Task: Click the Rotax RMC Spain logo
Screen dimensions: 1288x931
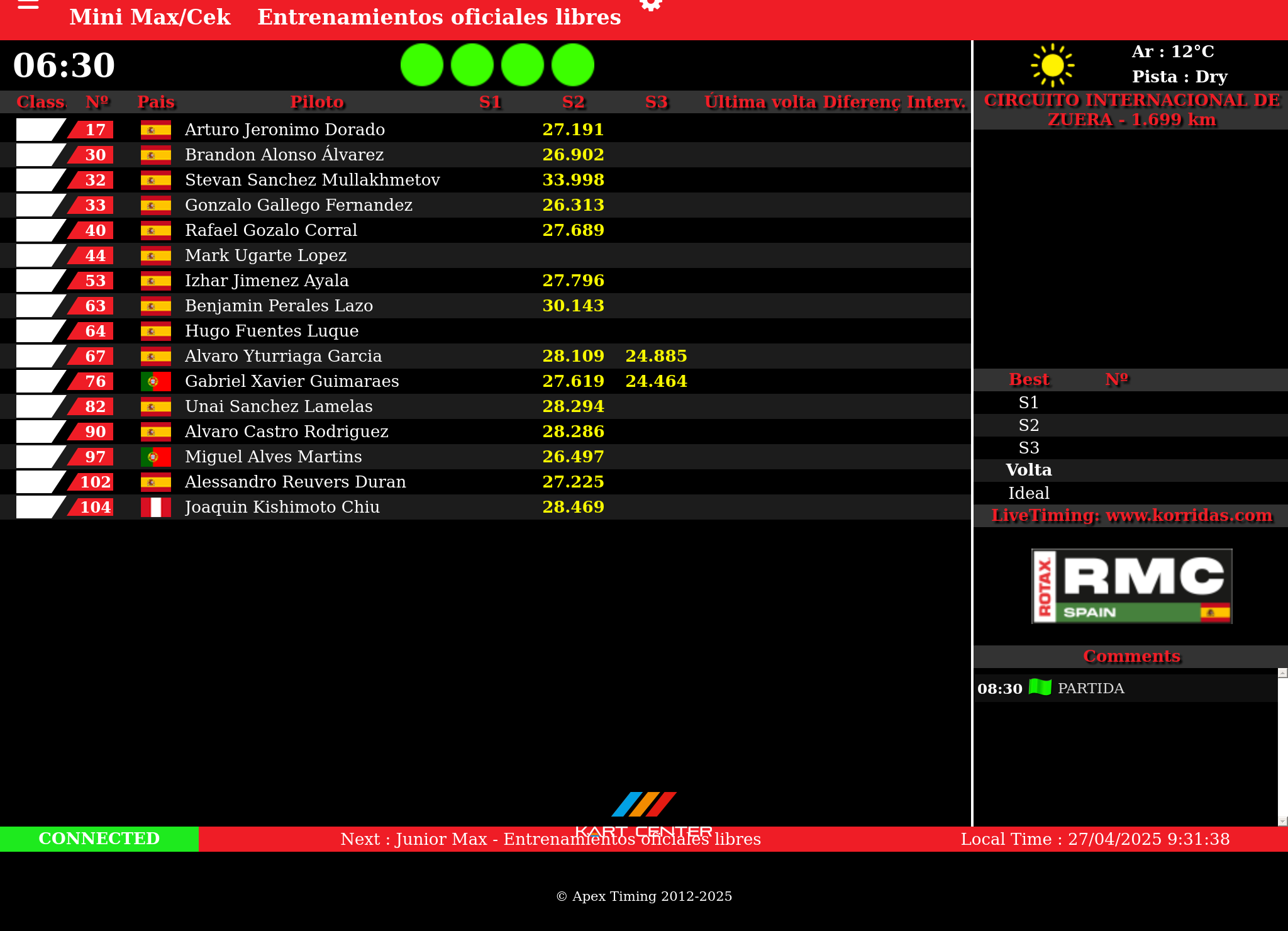Action: tap(1131, 586)
